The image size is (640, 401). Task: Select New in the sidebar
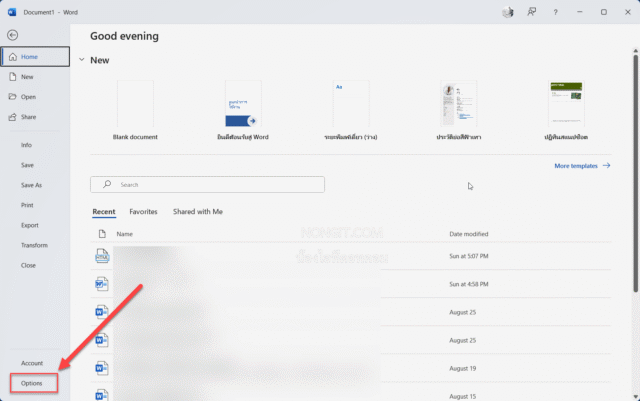click(x=35, y=77)
